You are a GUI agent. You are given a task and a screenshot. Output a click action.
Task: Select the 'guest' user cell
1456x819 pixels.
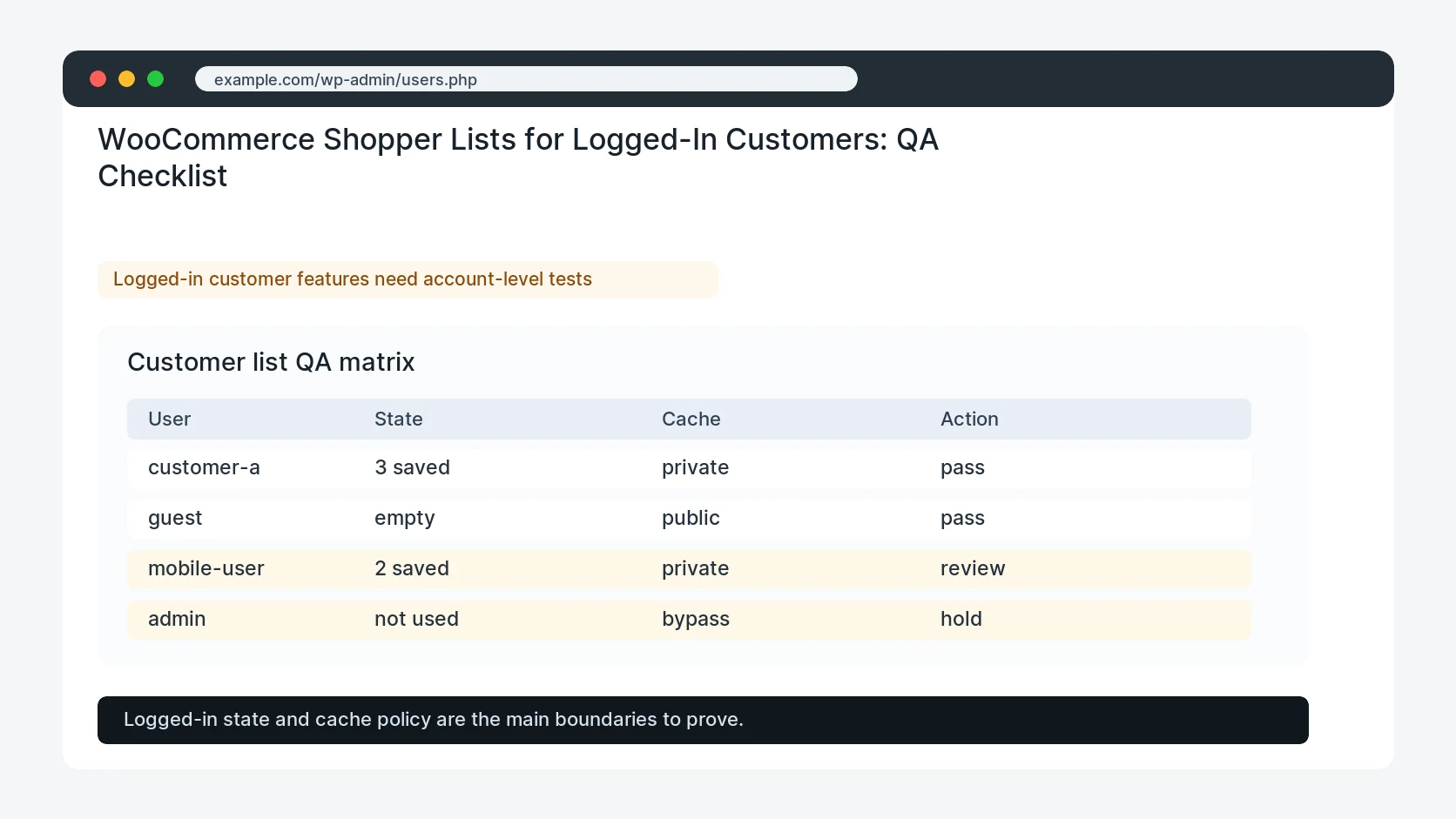tap(175, 519)
